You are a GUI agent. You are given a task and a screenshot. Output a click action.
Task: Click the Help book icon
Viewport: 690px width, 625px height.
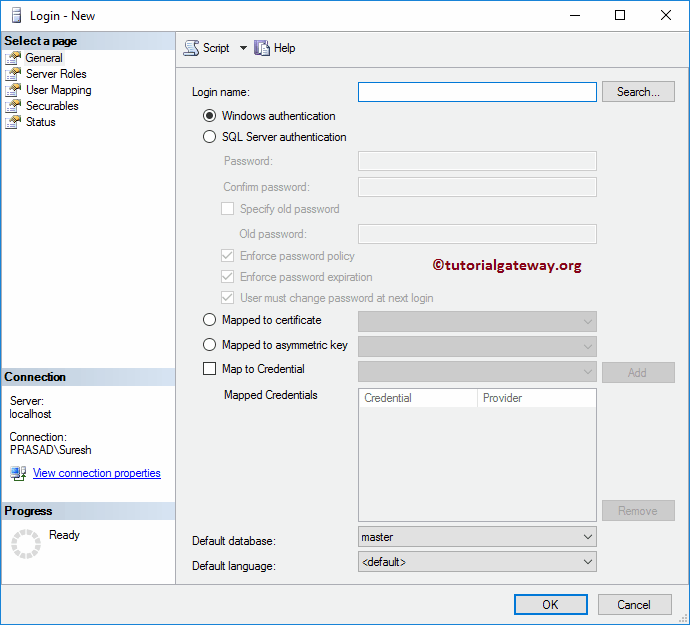[262, 48]
